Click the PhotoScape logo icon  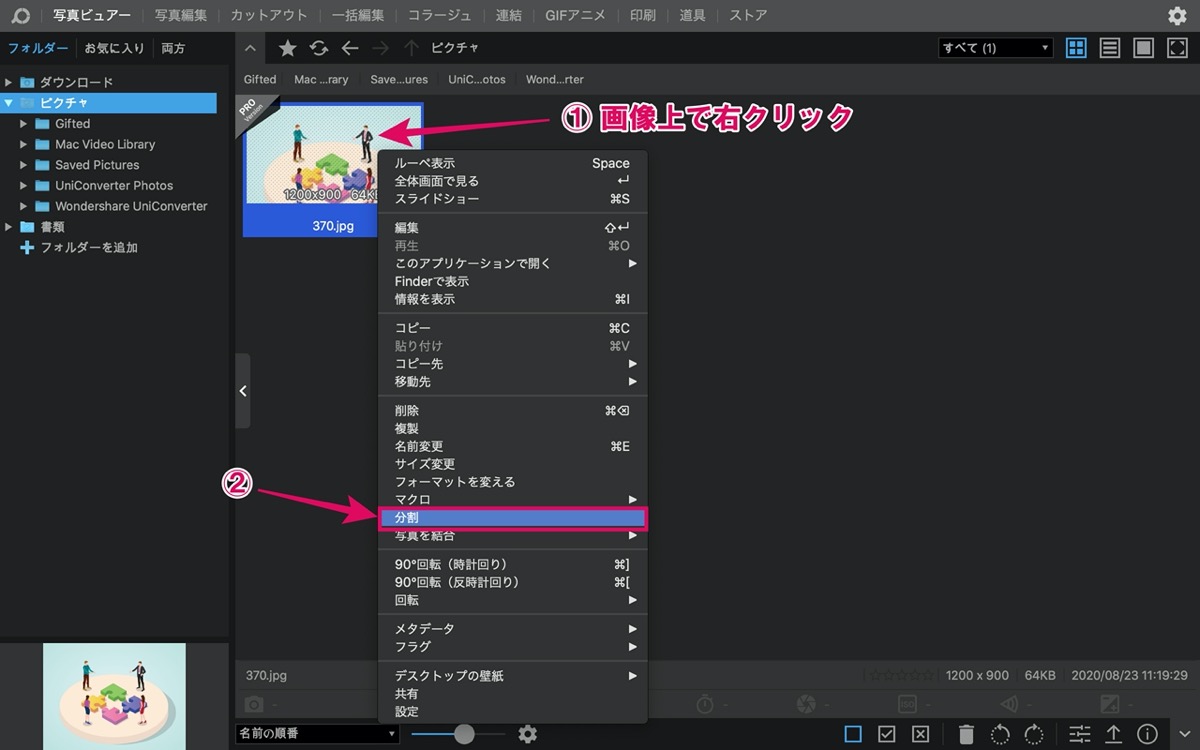tap(21, 15)
